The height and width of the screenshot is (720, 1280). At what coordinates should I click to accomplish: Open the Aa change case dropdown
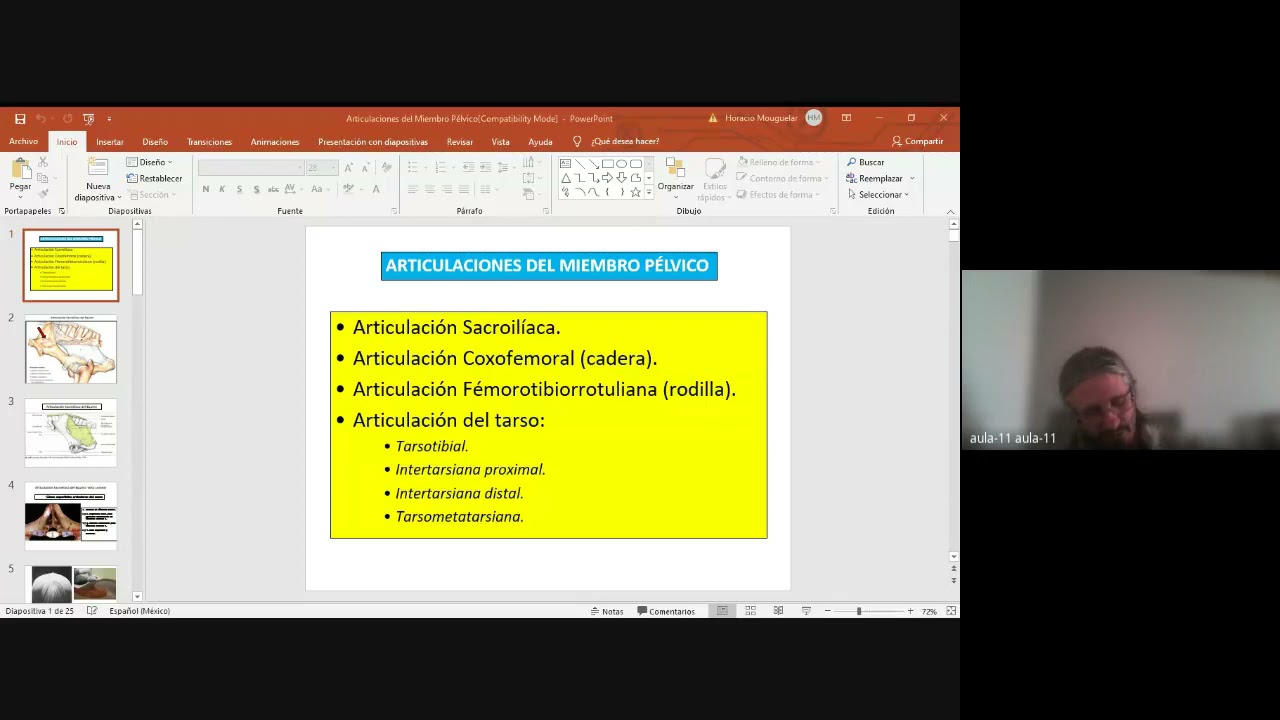click(319, 189)
